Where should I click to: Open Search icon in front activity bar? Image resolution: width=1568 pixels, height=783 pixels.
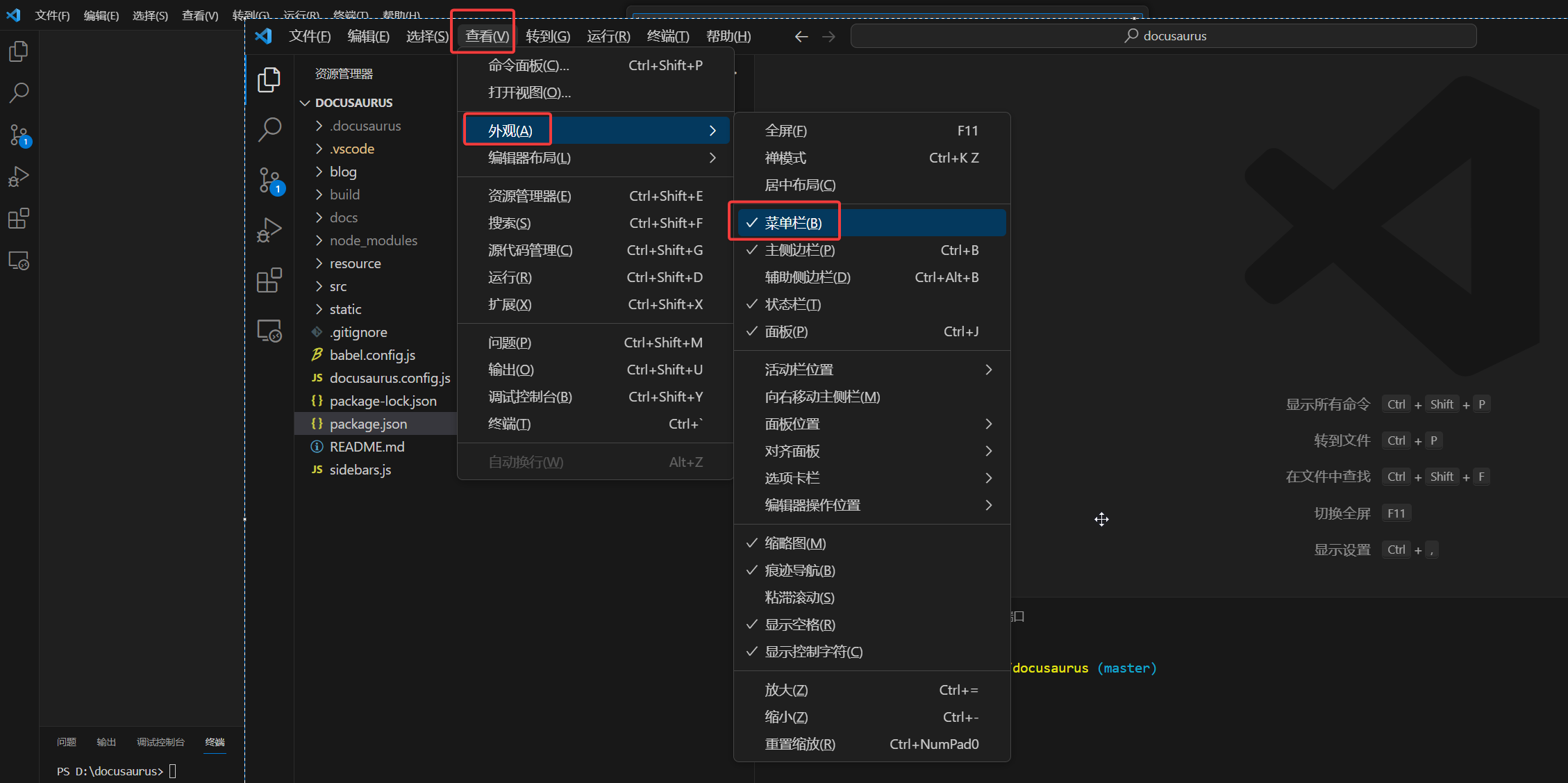click(x=269, y=129)
